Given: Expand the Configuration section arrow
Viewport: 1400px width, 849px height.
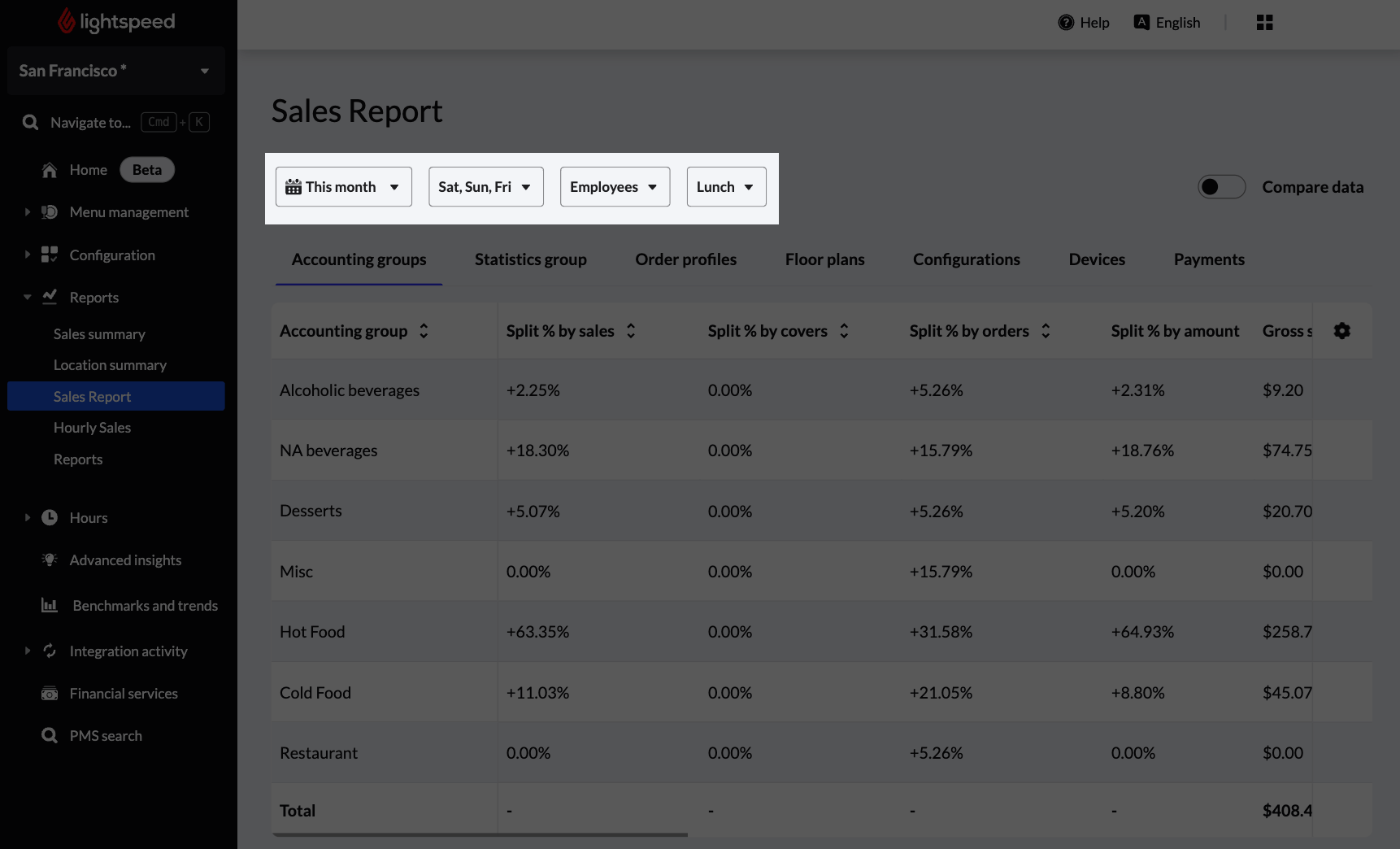Looking at the screenshot, I should pyautogui.click(x=27, y=255).
